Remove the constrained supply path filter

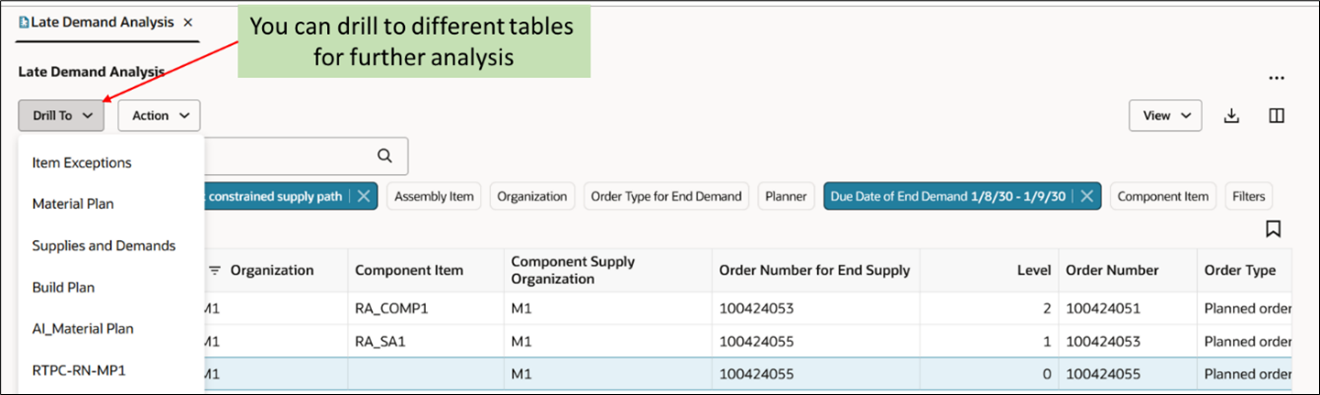363,197
